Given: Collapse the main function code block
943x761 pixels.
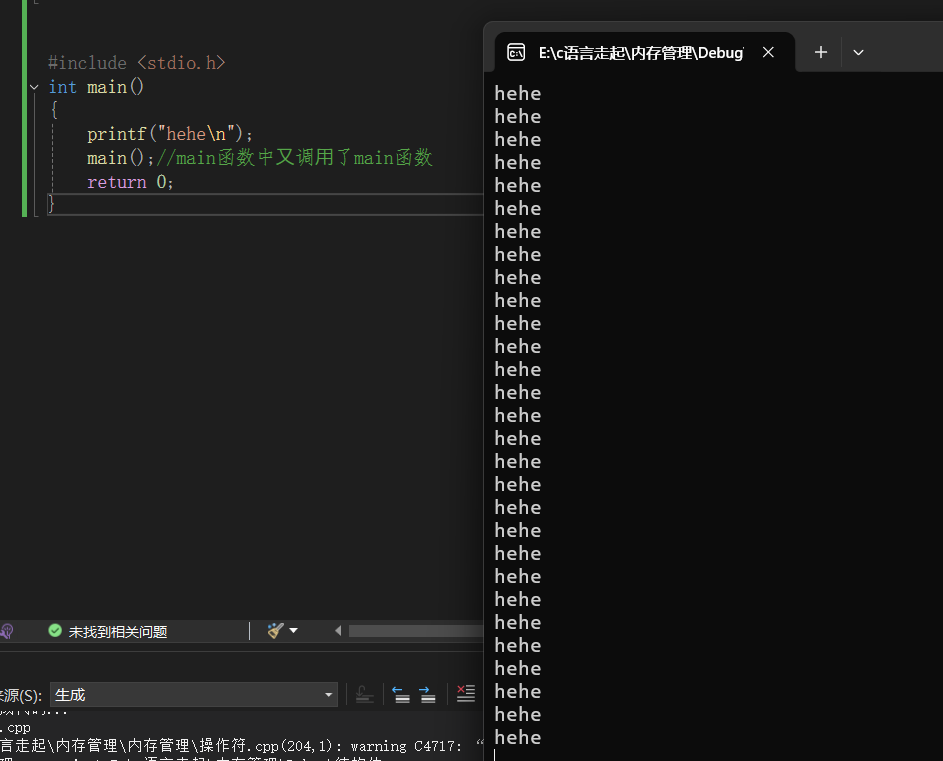Looking at the screenshot, I should 34,87.
